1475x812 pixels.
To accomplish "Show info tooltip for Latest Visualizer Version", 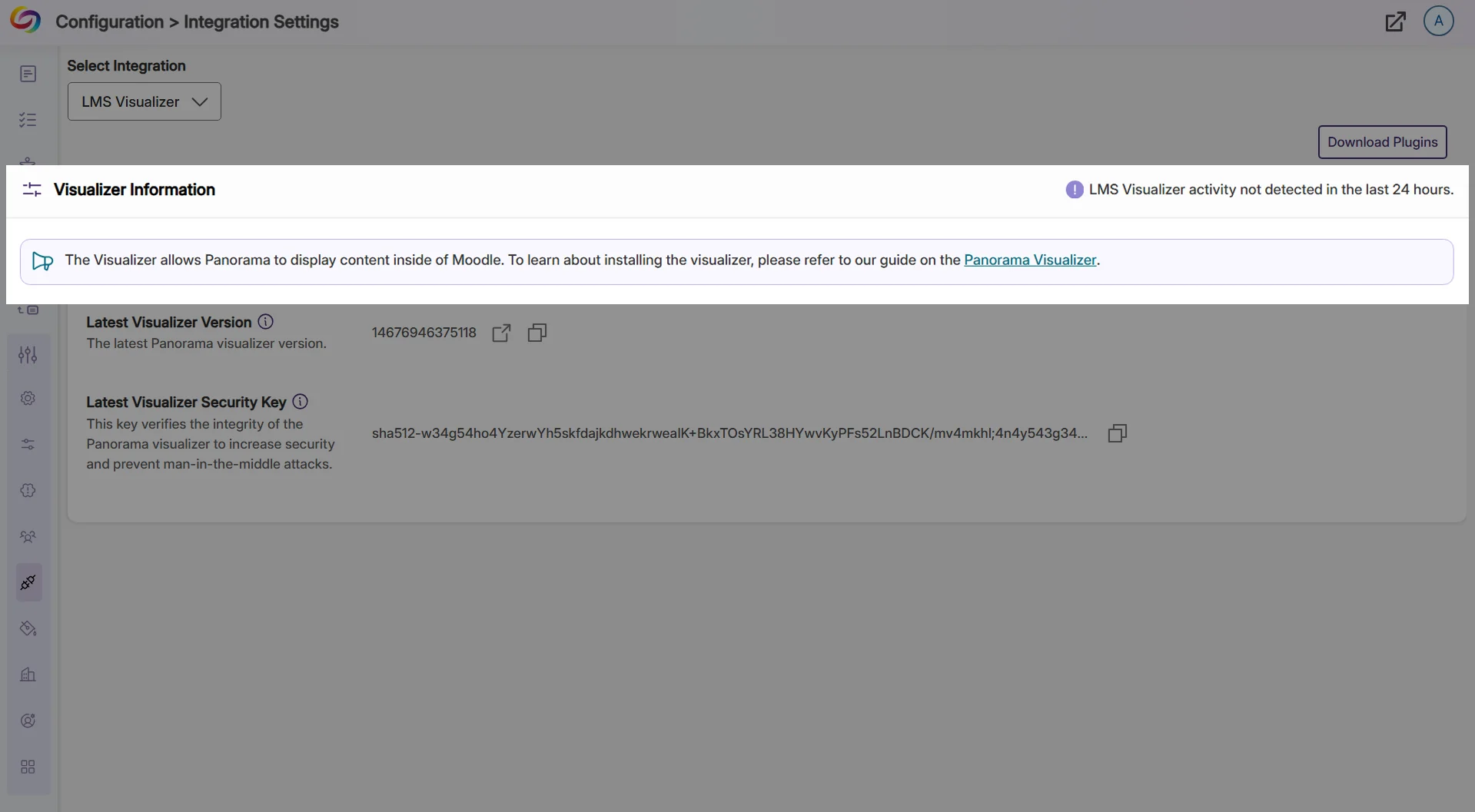I will click(x=265, y=322).
